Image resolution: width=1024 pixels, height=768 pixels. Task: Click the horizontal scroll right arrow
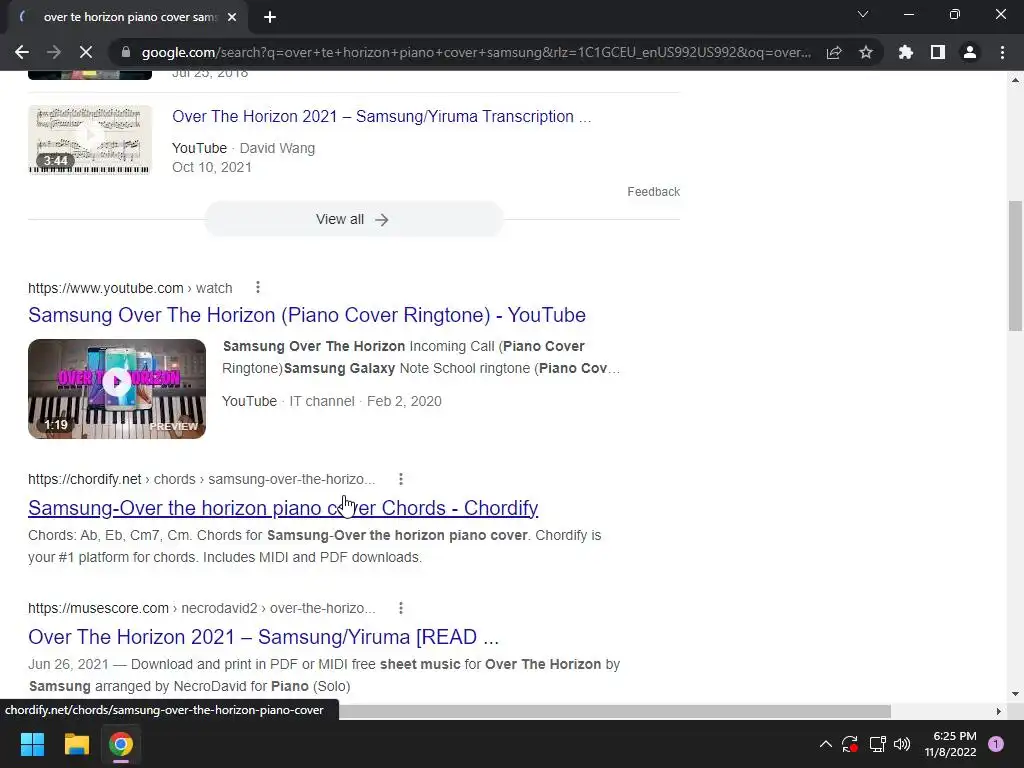click(998, 711)
